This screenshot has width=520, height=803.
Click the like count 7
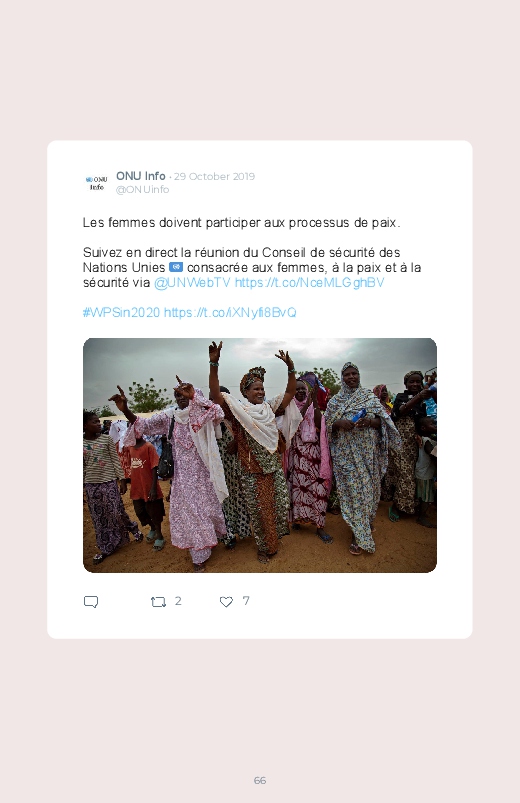(246, 601)
